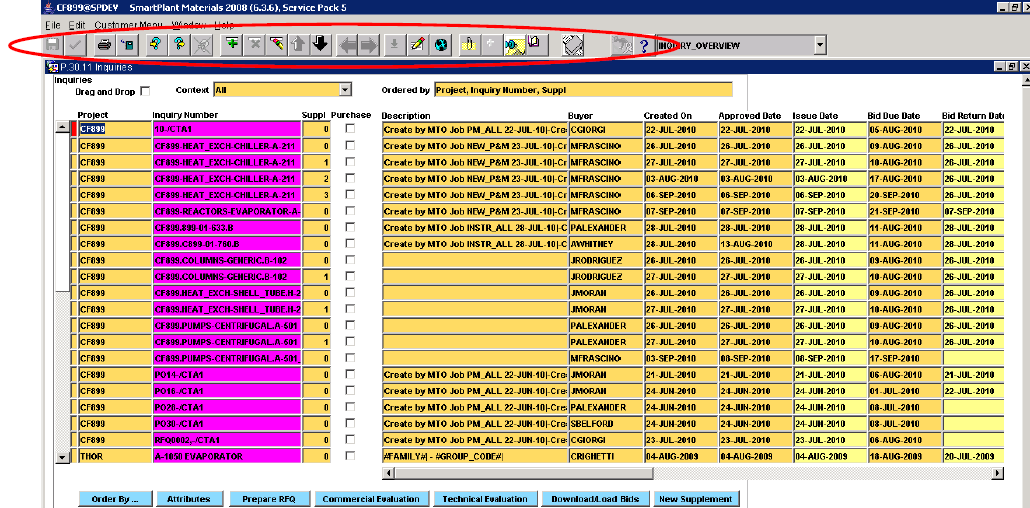Screen dimensions: 1030x508
Task: Select the SBELFORD buyer cell
Action: (604, 424)
